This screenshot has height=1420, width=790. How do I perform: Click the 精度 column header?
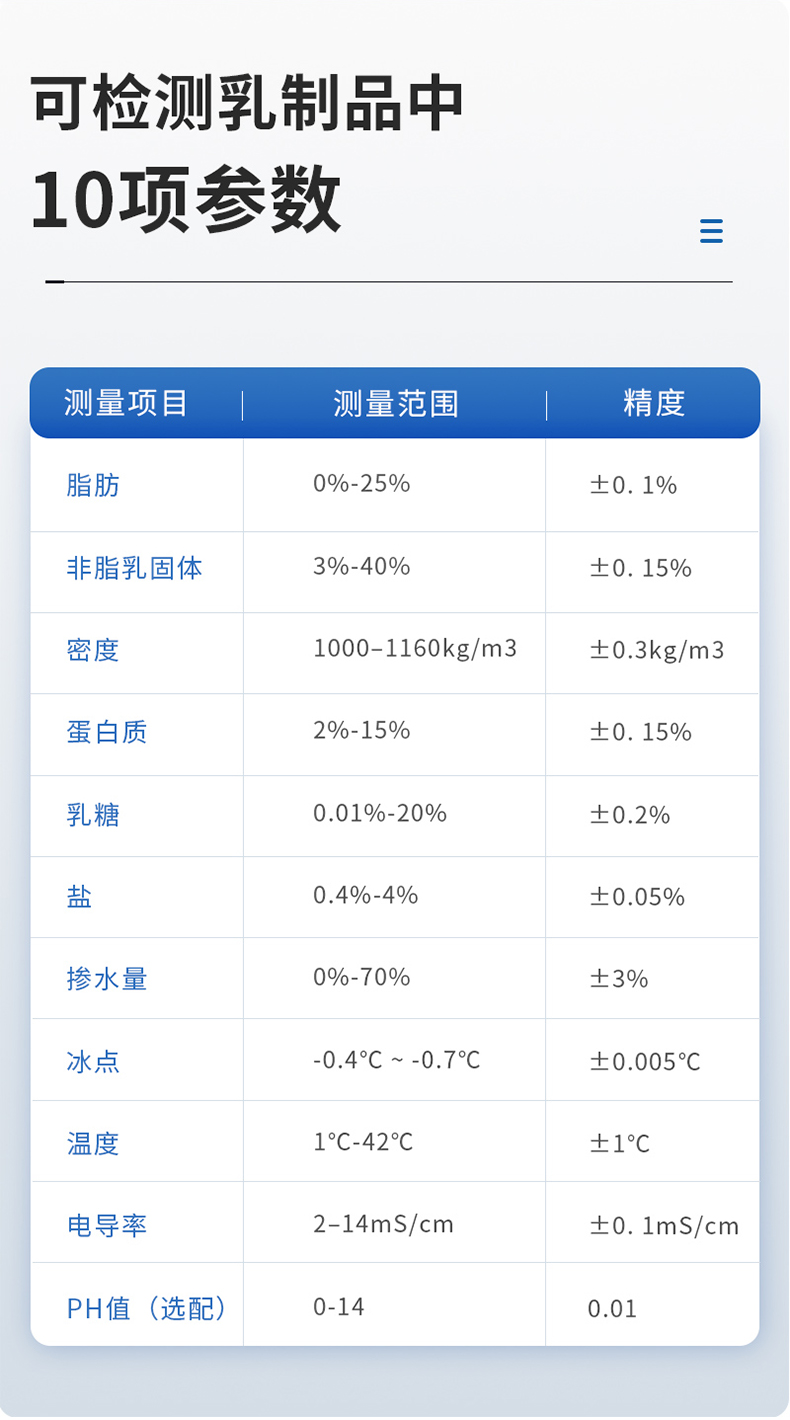point(654,403)
